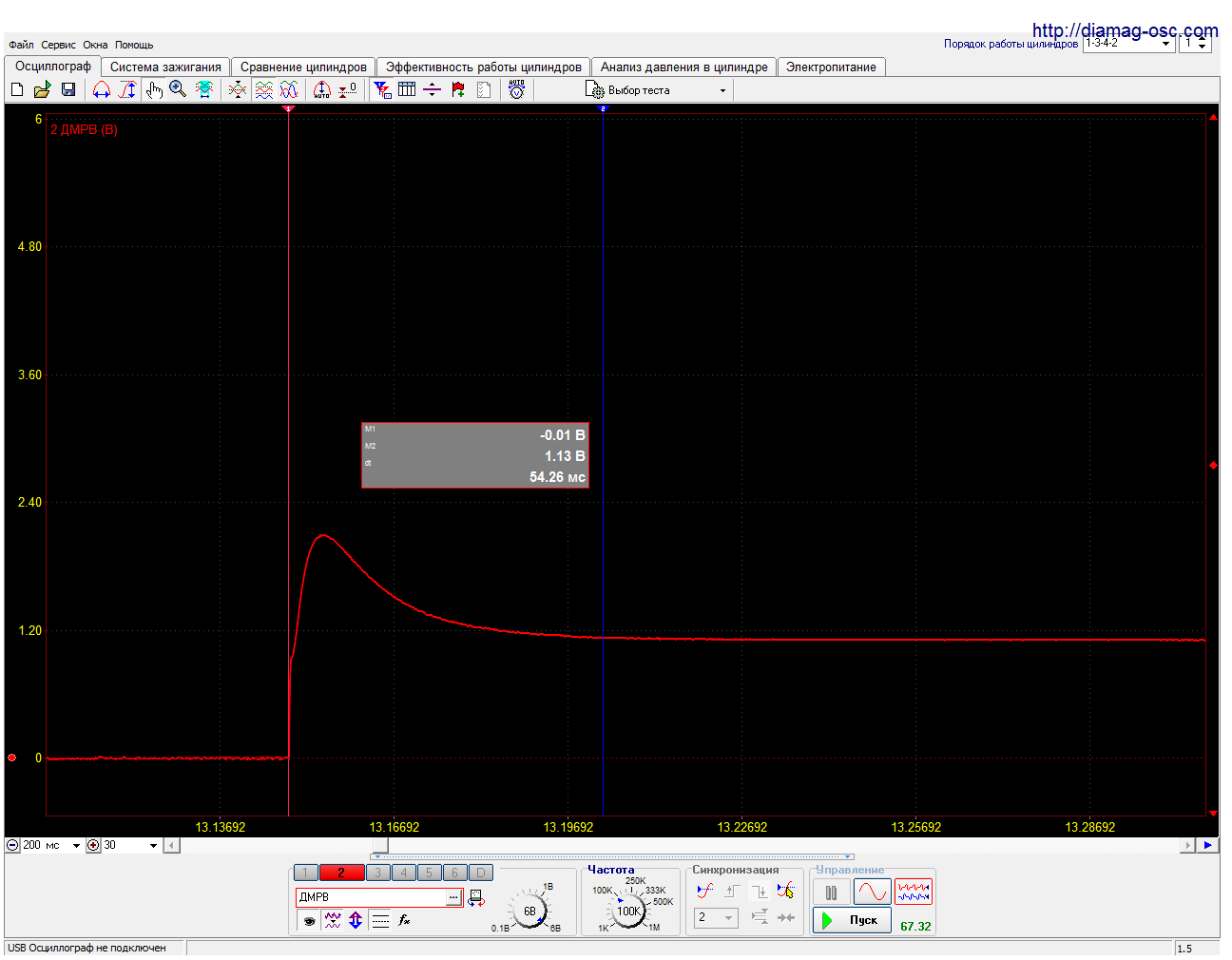Increase zoom with plus circle button
The width and height of the screenshot is (1232, 960).
point(93,845)
